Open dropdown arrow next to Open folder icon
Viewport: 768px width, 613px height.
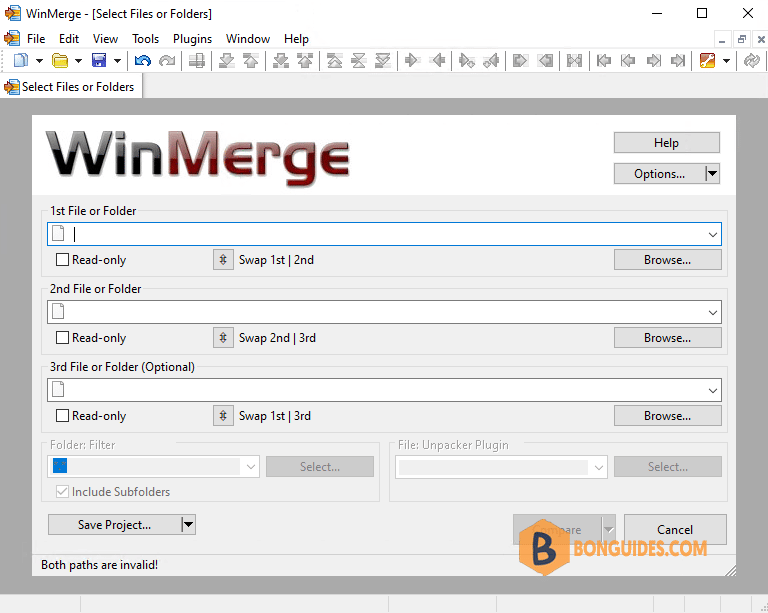tap(78, 61)
